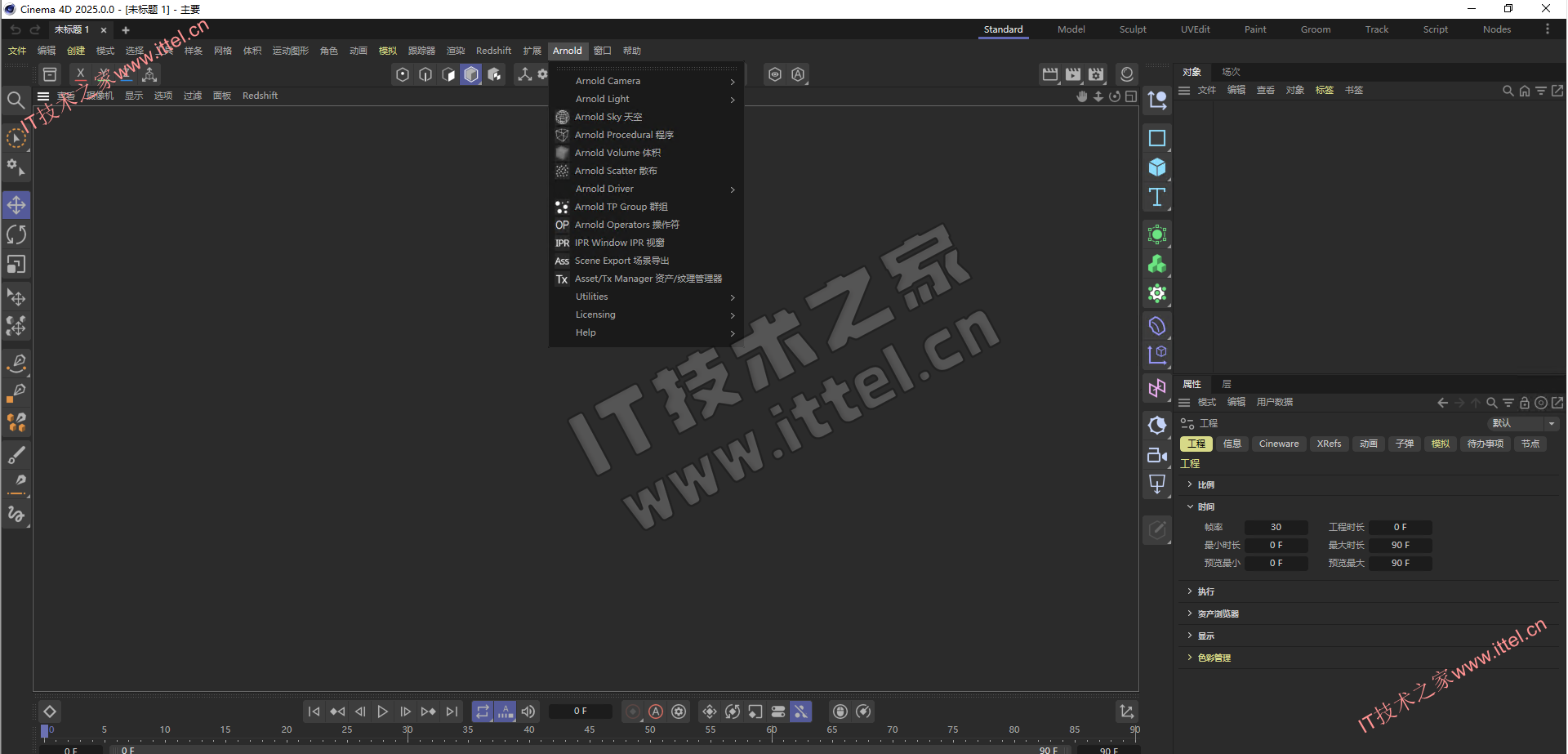Toggle the highlighted running-figure button in timeline

click(801, 712)
